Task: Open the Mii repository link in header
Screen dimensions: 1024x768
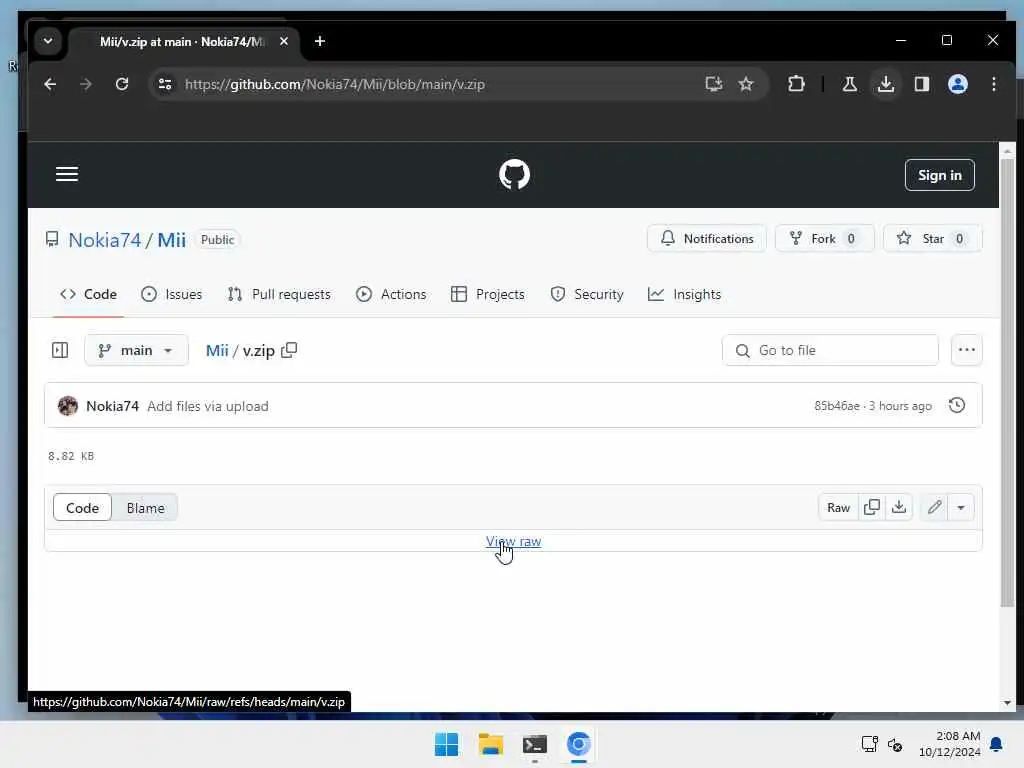Action: coord(171,240)
